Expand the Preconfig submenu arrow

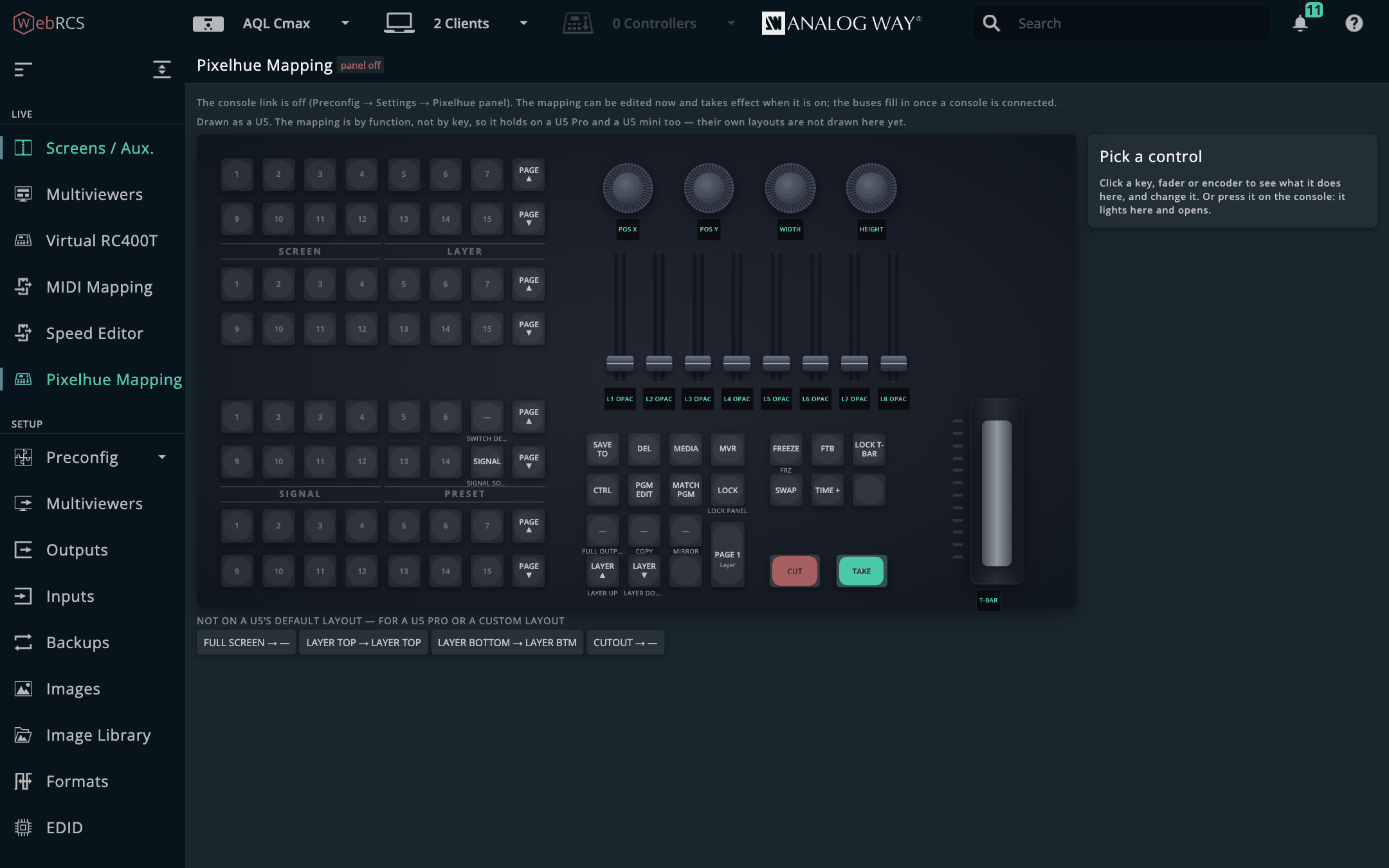(x=162, y=457)
